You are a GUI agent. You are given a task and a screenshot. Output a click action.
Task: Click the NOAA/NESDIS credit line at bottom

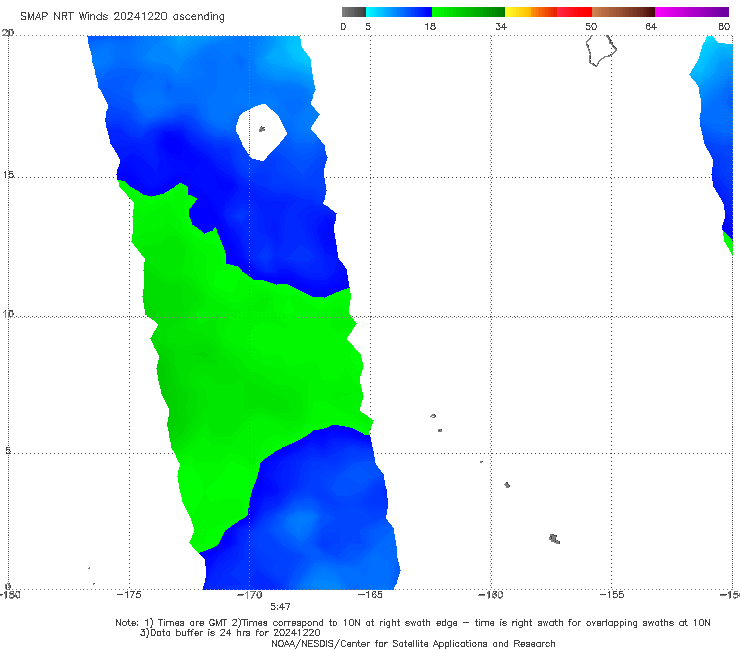tap(413, 643)
